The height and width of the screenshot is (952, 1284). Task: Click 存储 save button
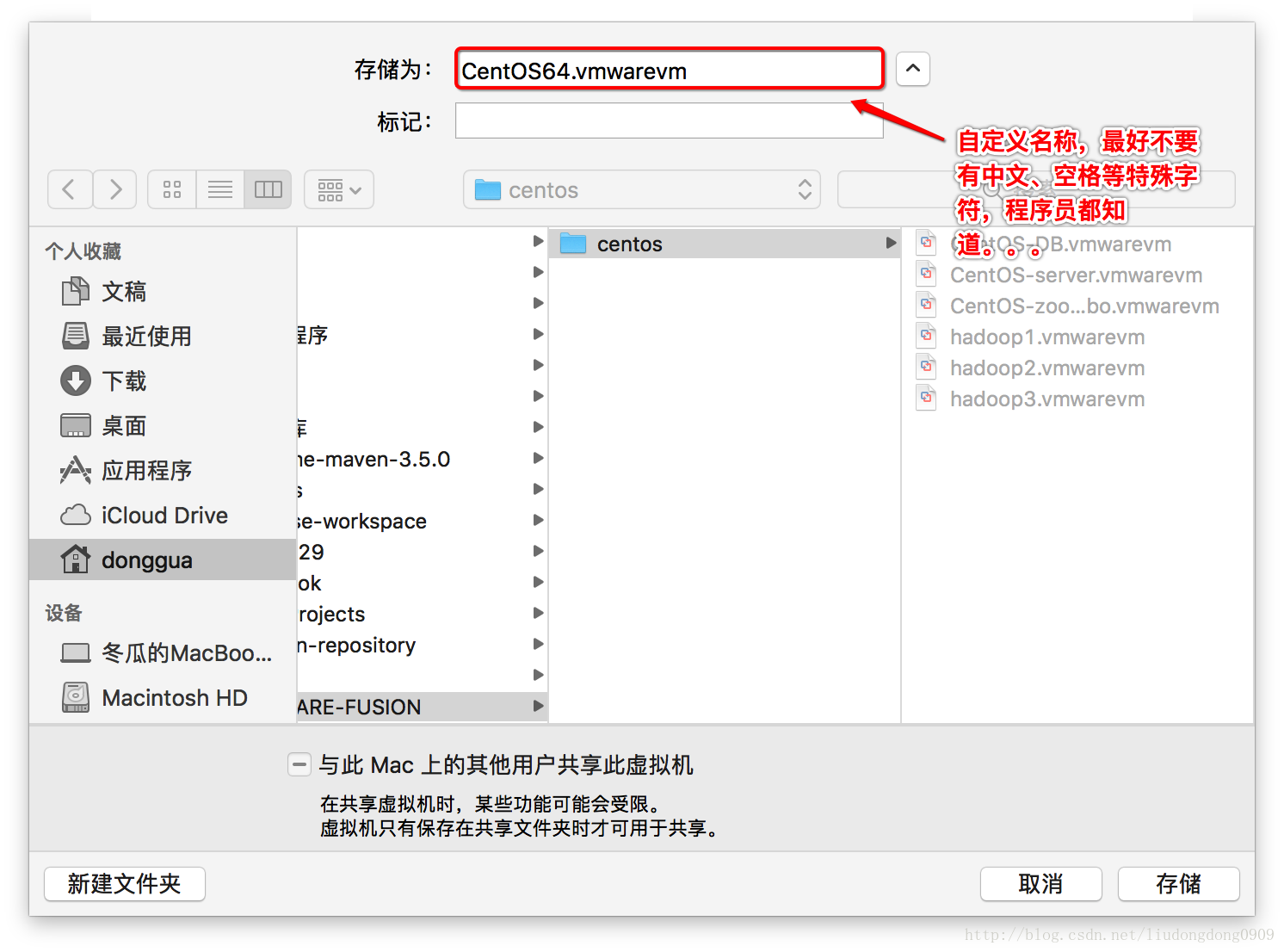pyautogui.click(x=1179, y=883)
